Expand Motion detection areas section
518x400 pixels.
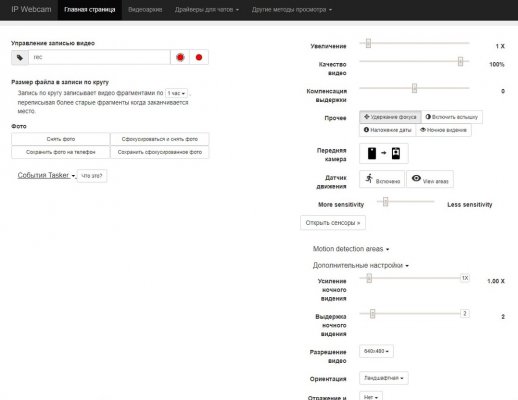351,249
